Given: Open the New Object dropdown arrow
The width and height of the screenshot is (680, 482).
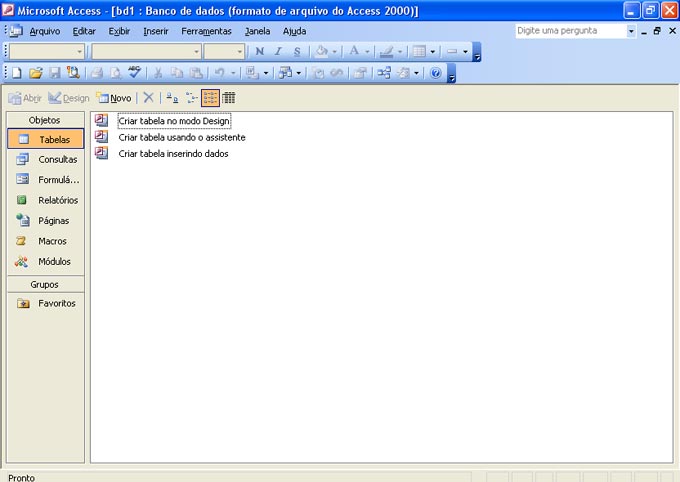Looking at the screenshot, I should pos(416,73).
